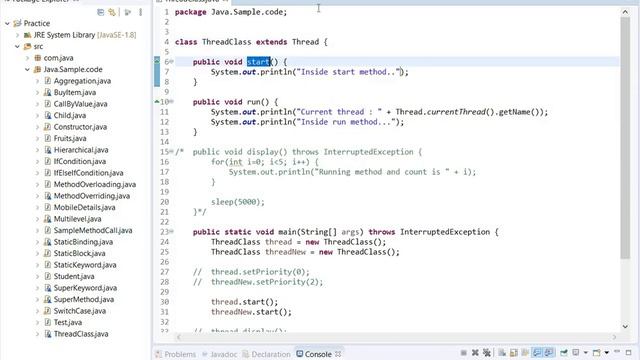Select StaticKeyword.java in the tree
Screen dimensions: 640x360
tap(85, 265)
